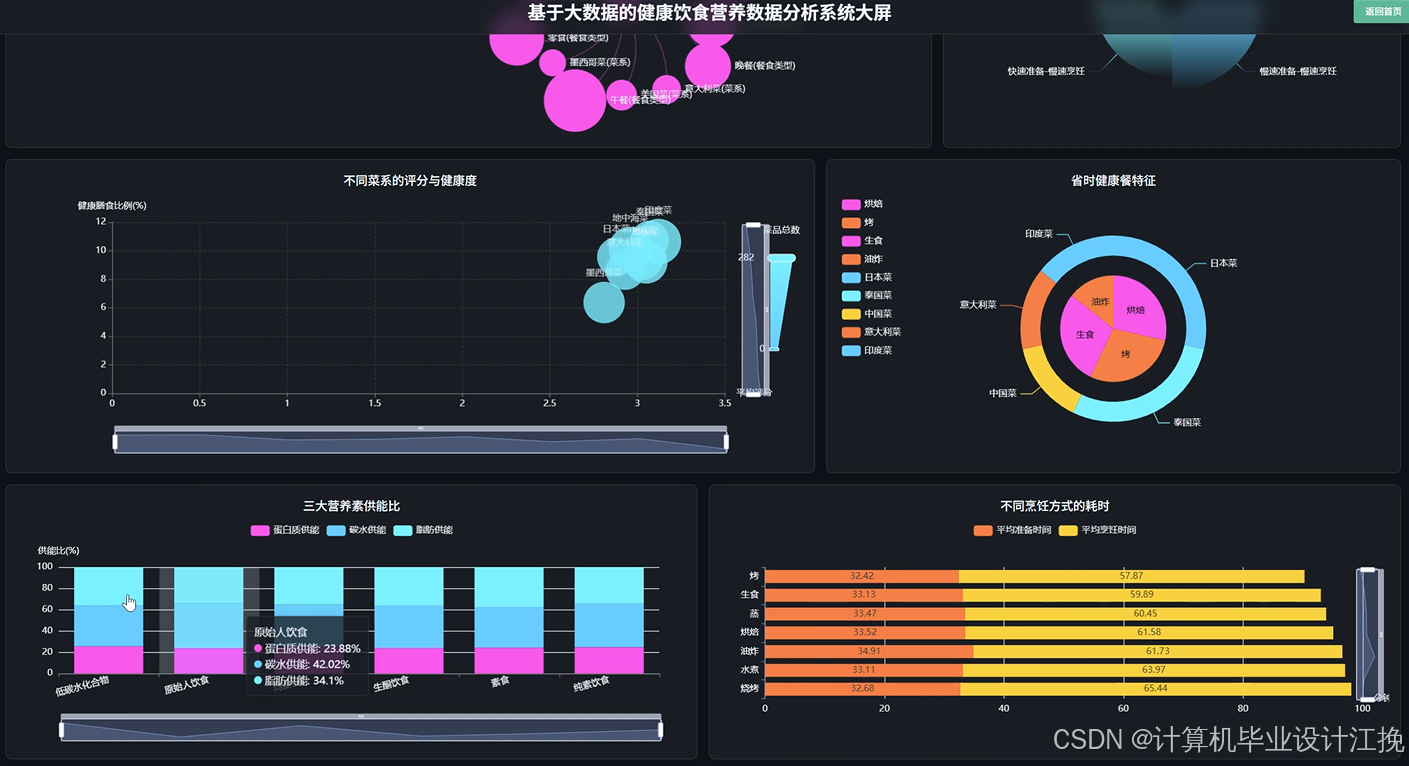Image resolution: width=1409 pixels, height=766 pixels.
Task: Click the orange 34.91 bar for 油炸
Action: click(869, 651)
